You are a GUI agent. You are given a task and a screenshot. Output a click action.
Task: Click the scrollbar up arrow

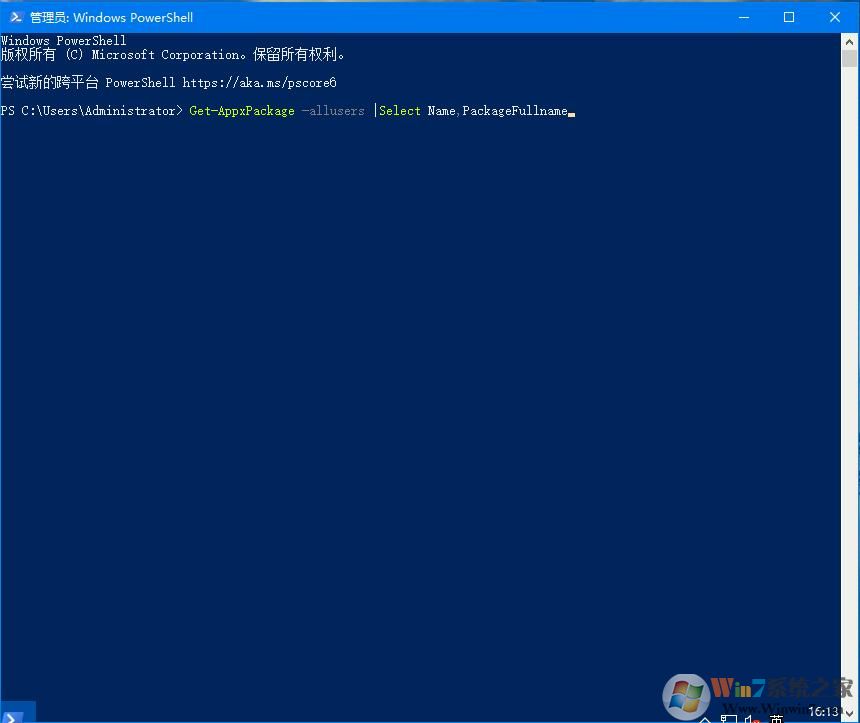click(849, 42)
